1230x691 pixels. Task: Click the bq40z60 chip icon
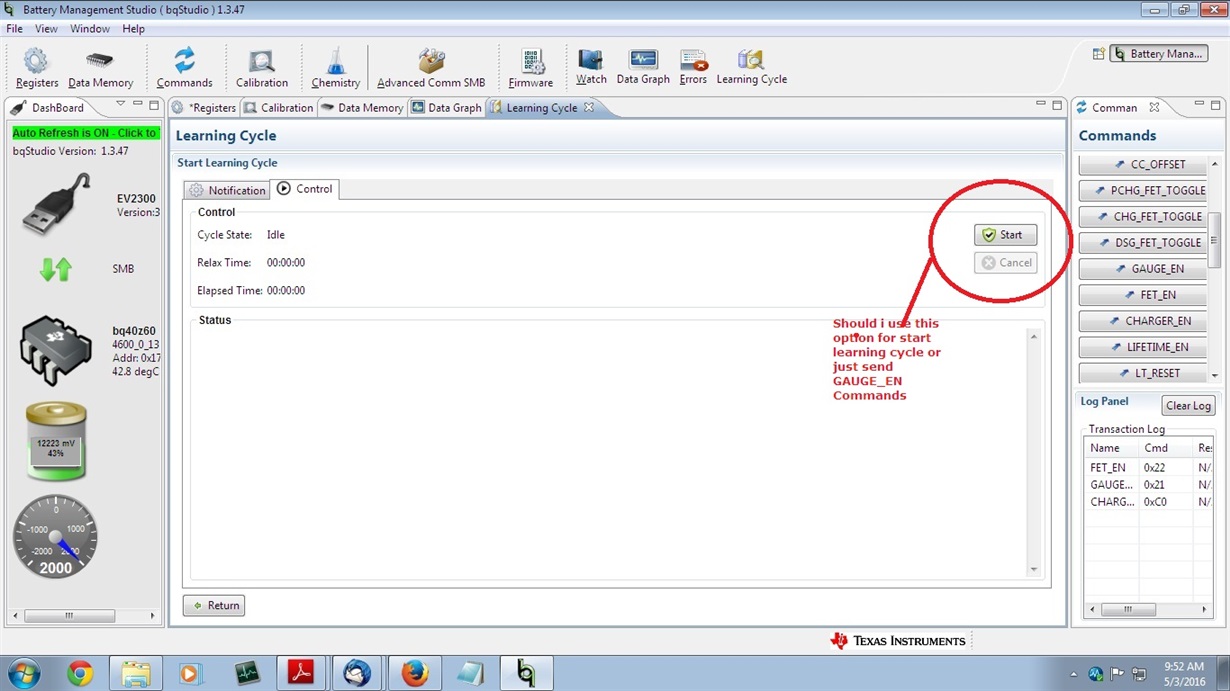pos(56,350)
